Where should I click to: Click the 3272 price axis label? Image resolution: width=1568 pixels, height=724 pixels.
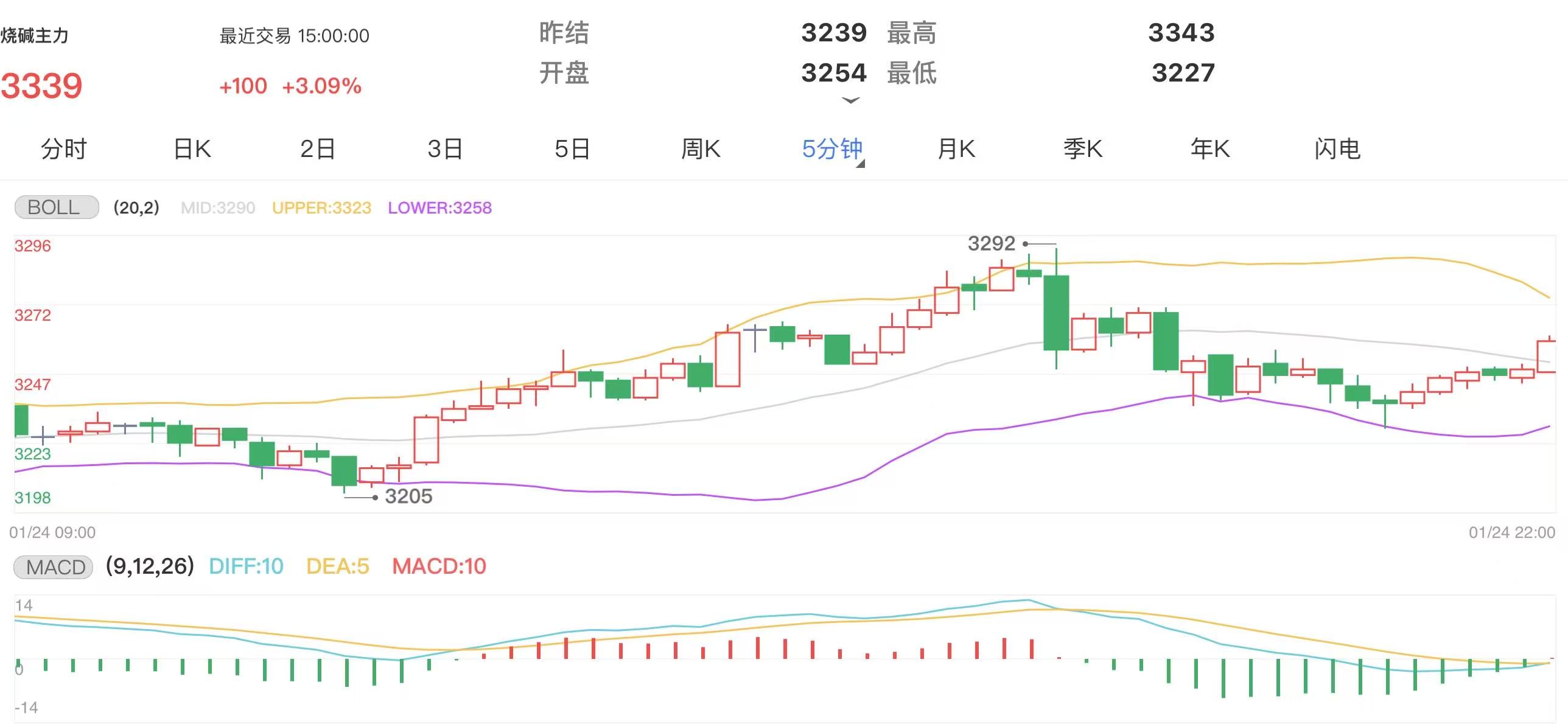[33, 315]
